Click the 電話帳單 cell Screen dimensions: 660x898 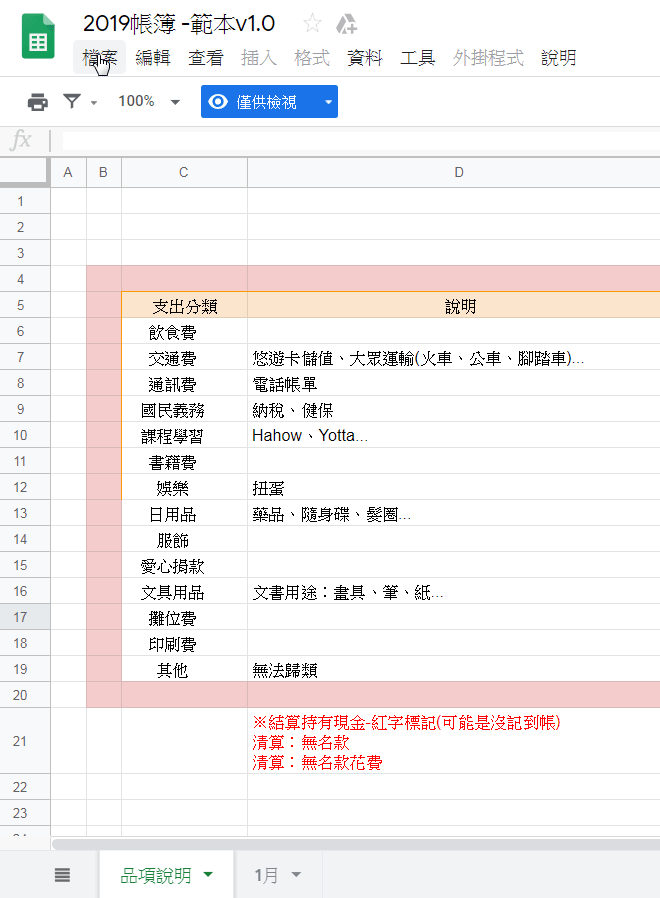[x=454, y=383]
